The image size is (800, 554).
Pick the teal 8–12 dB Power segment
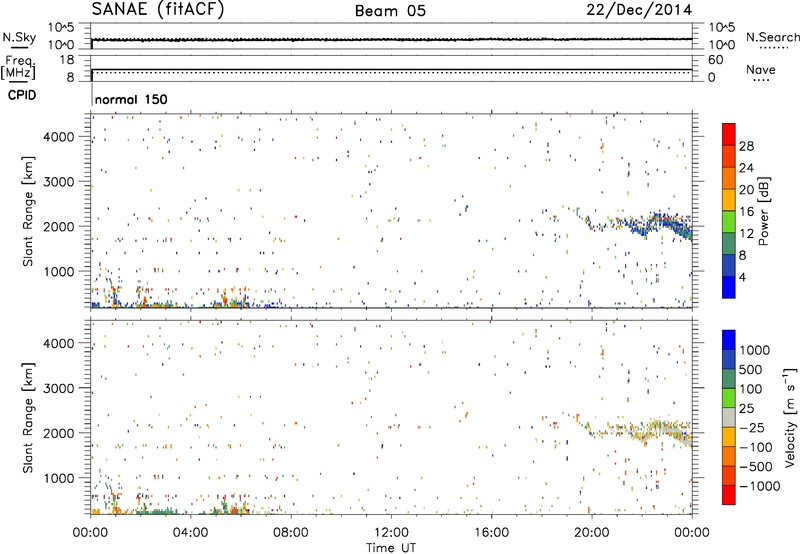(729, 243)
